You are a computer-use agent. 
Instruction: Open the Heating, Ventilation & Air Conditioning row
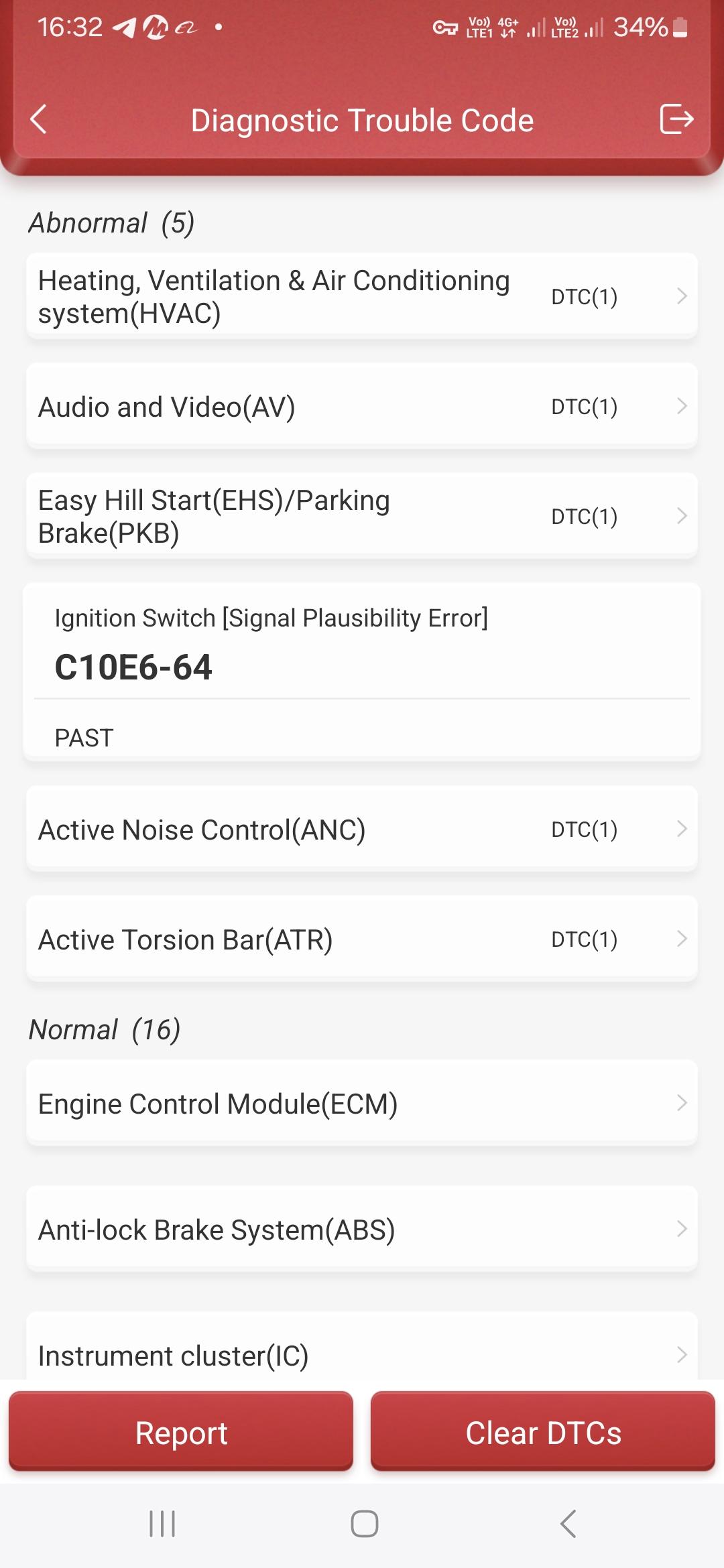pyautogui.click(x=275, y=296)
